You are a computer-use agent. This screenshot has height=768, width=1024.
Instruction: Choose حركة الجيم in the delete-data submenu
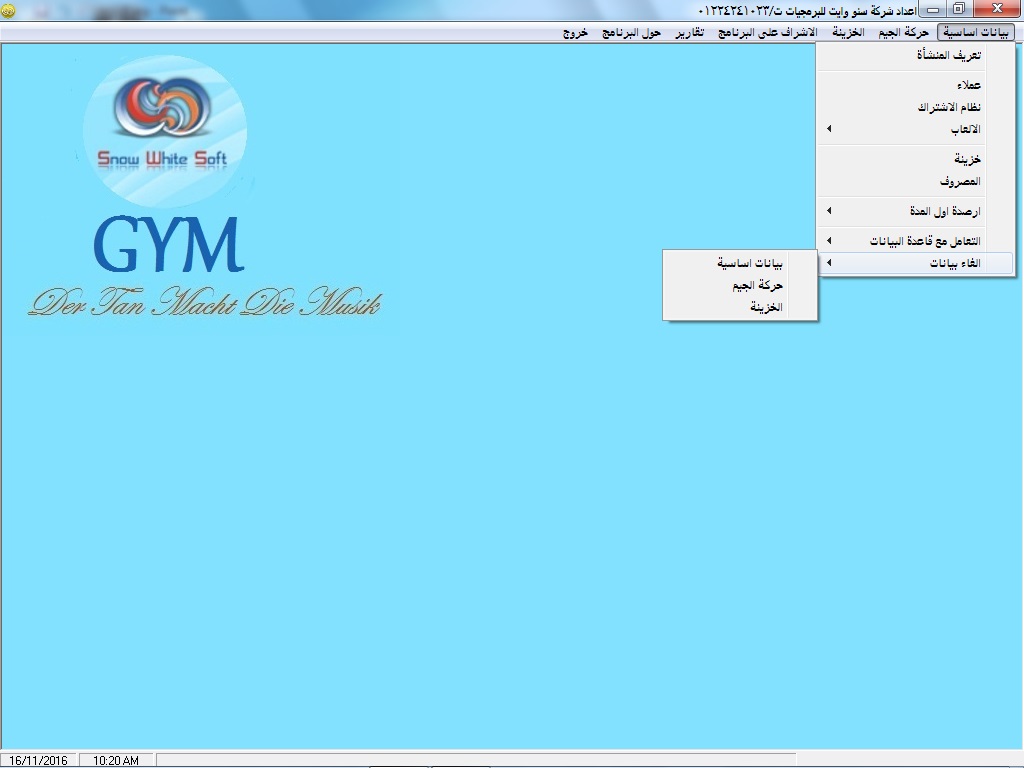click(x=757, y=285)
